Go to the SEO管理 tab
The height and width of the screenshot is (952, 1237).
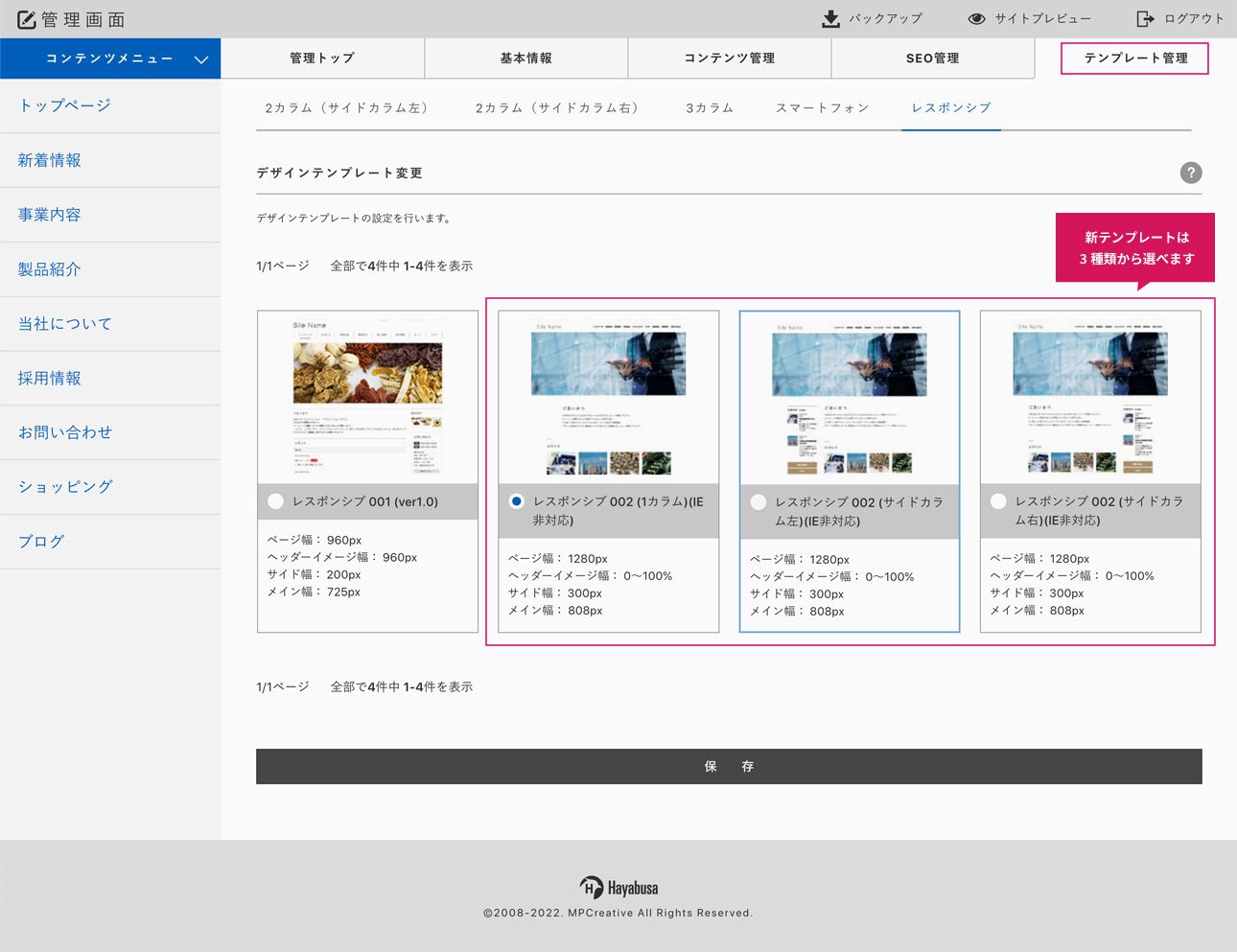pos(932,58)
